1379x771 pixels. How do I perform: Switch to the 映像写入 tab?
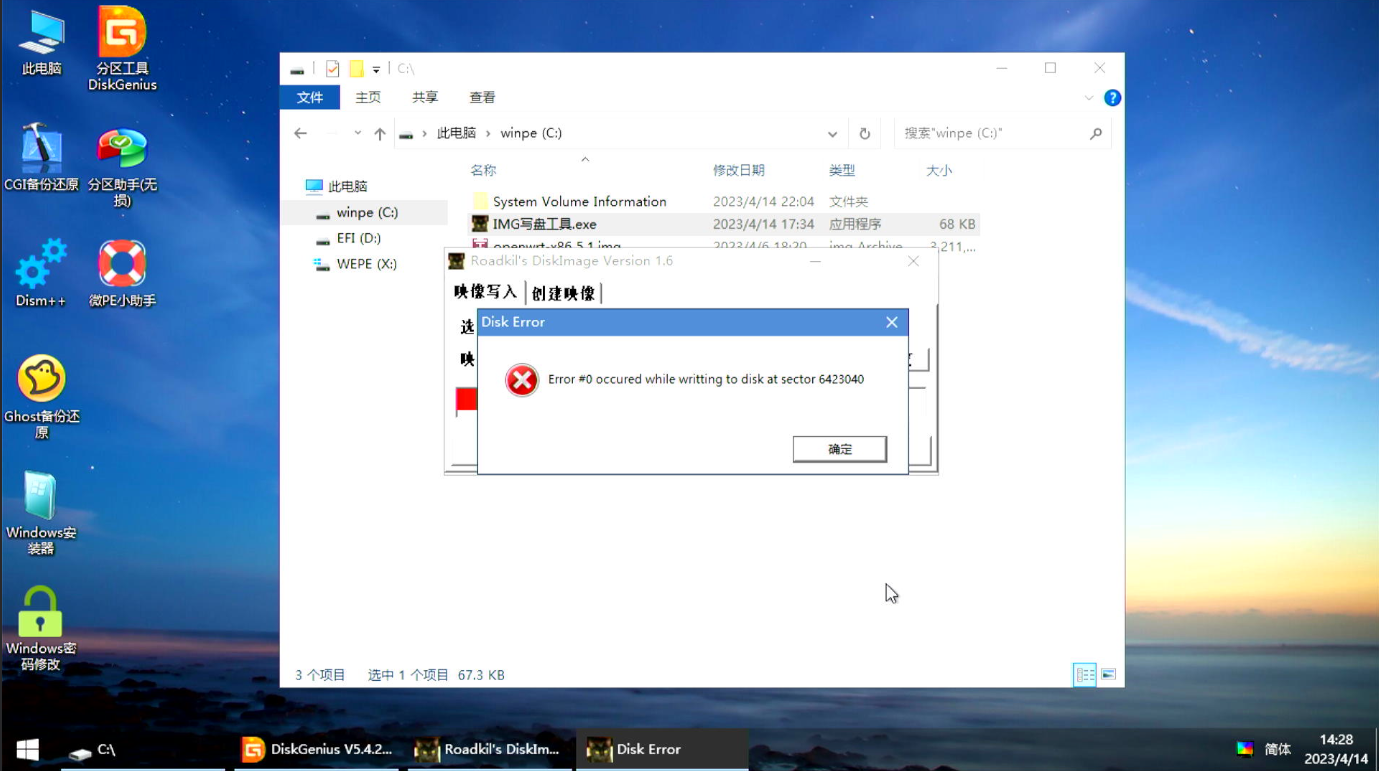485,292
